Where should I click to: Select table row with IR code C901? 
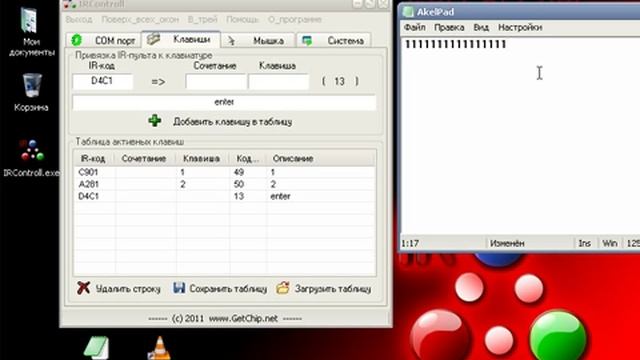224,172
